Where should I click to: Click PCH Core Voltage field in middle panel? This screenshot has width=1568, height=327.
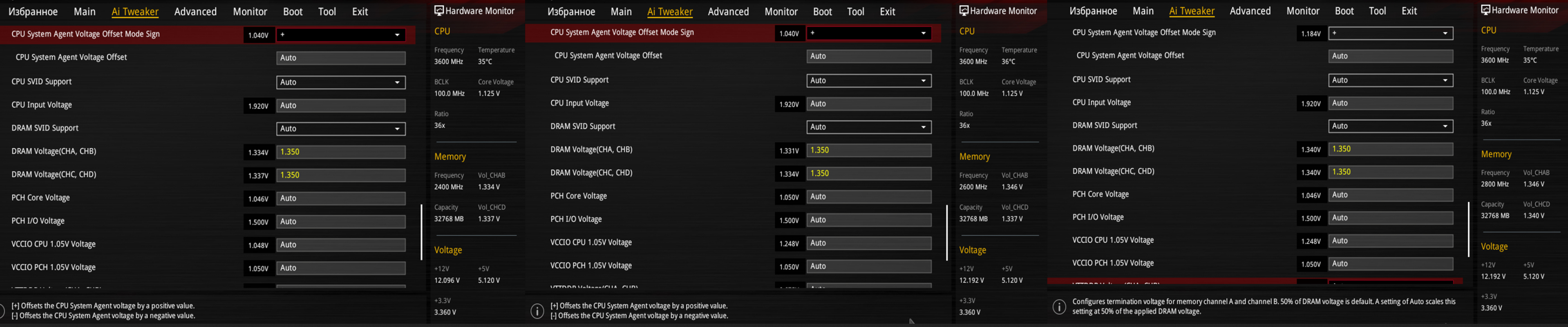[x=869, y=196]
